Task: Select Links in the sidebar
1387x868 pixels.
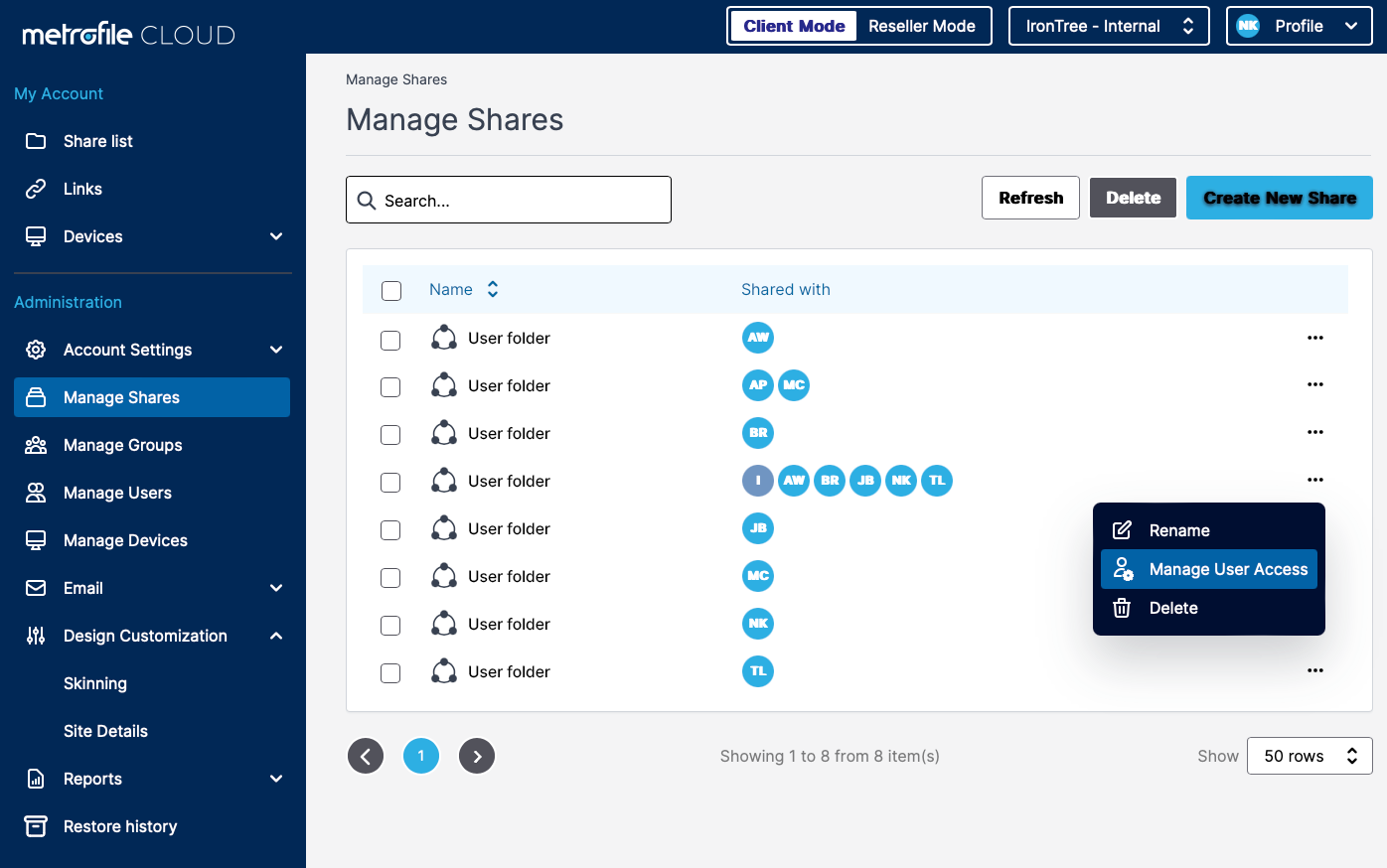Action: [x=81, y=188]
